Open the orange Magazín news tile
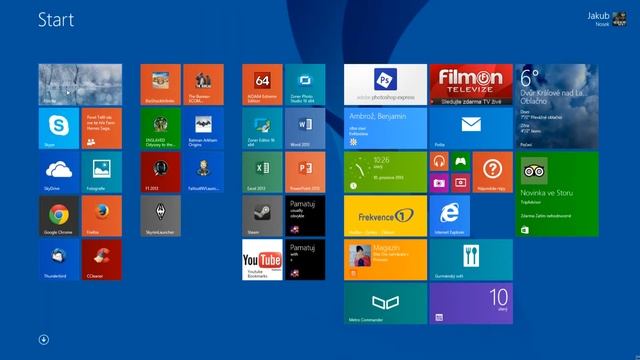 coord(385,260)
